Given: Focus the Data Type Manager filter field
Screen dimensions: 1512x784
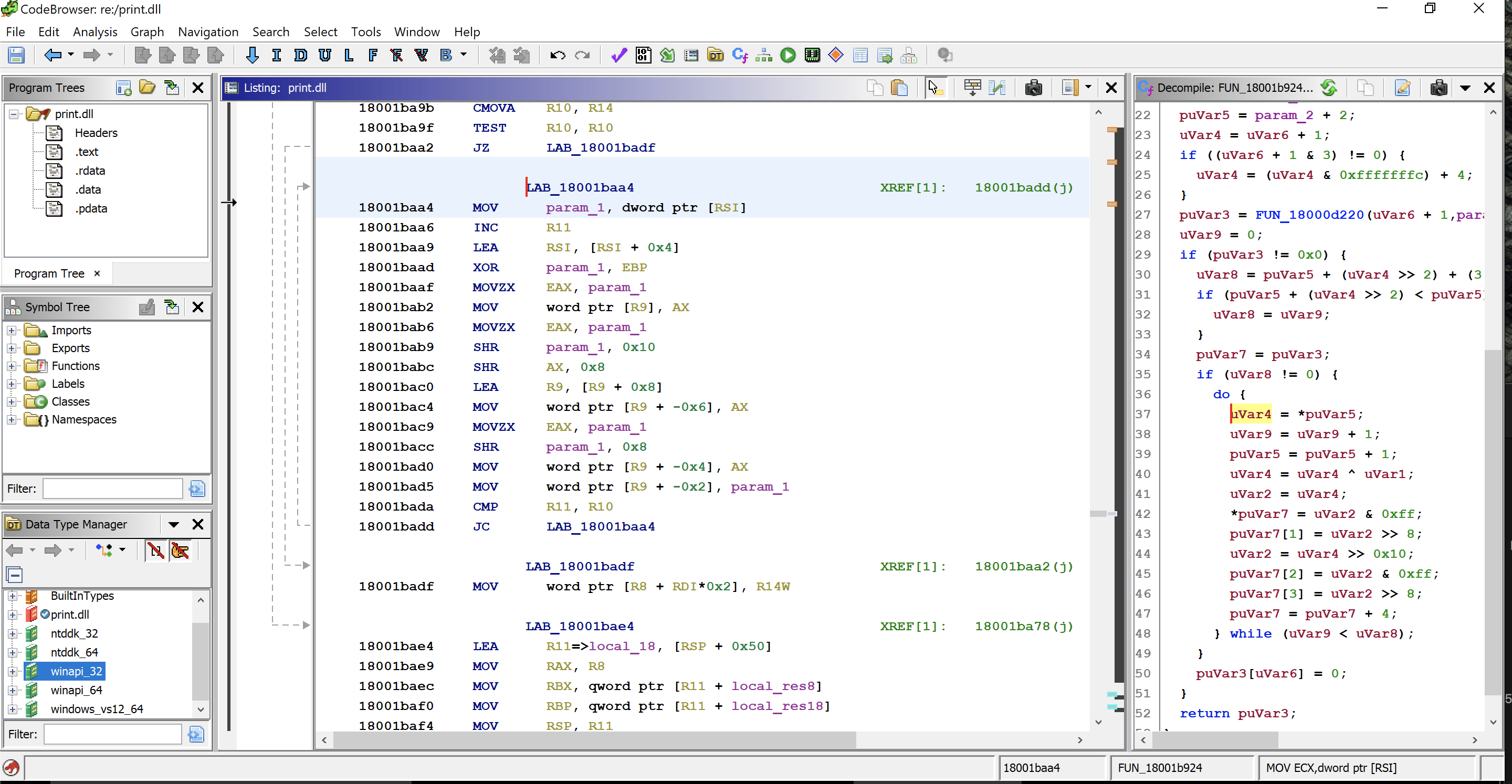Looking at the screenshot, I should (x=113, y=734).
